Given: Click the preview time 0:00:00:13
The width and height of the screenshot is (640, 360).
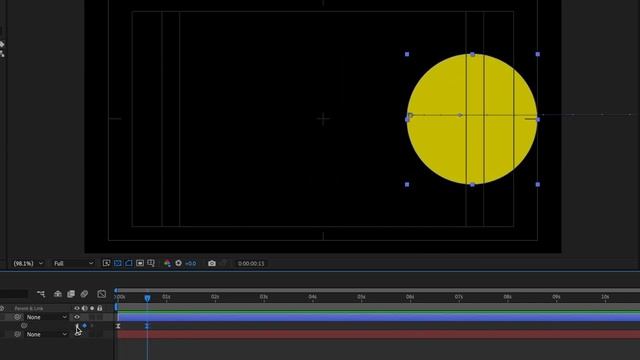Looking at the screenshot, I should click(x=251, y=264).
